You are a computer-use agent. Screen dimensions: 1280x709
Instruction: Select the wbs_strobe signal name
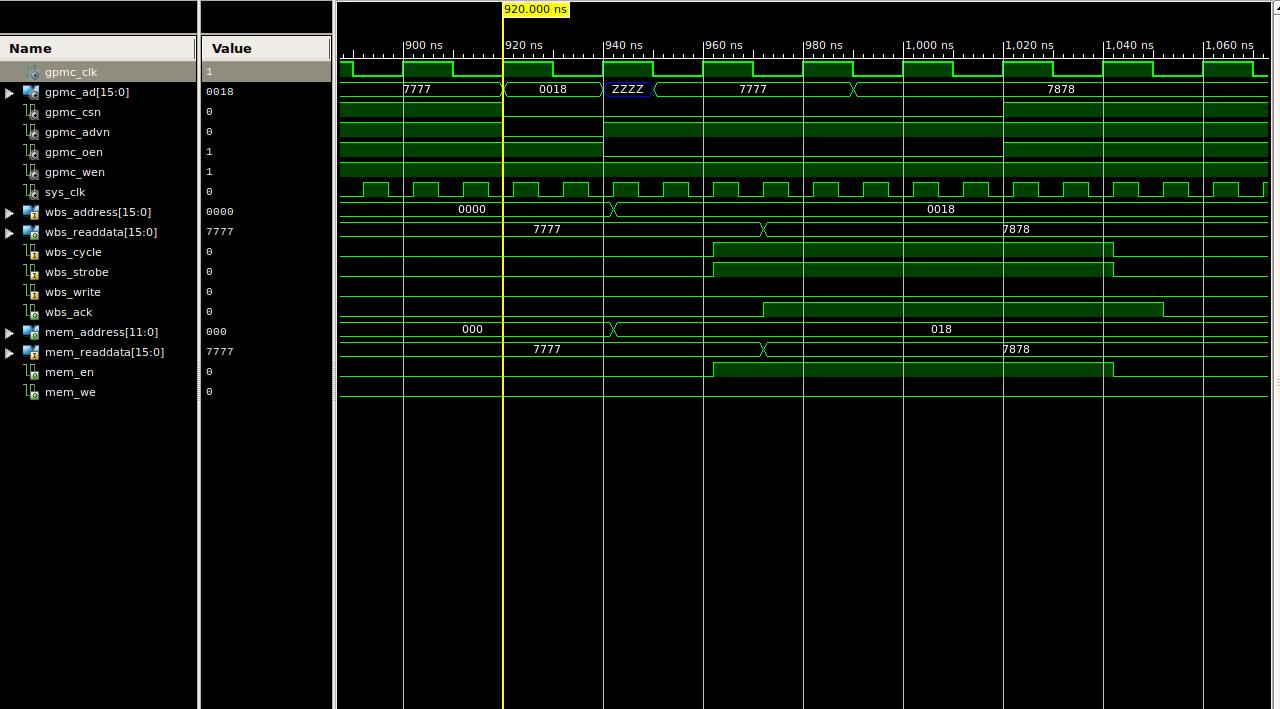(77, 272)
